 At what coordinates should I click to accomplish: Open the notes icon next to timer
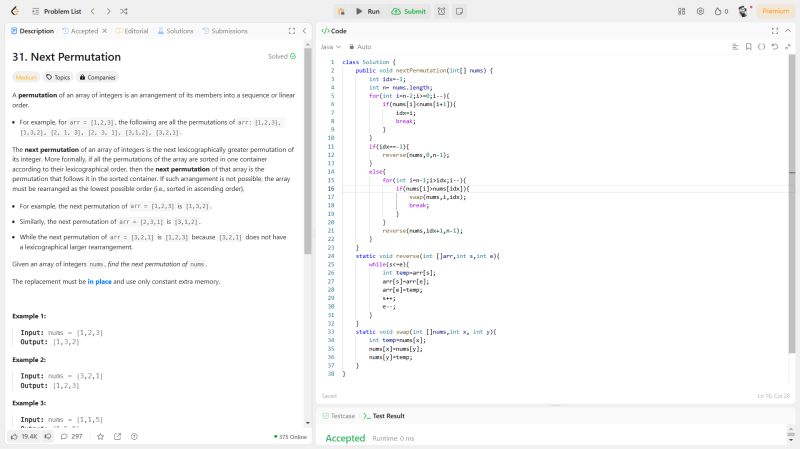coord(459,11)
